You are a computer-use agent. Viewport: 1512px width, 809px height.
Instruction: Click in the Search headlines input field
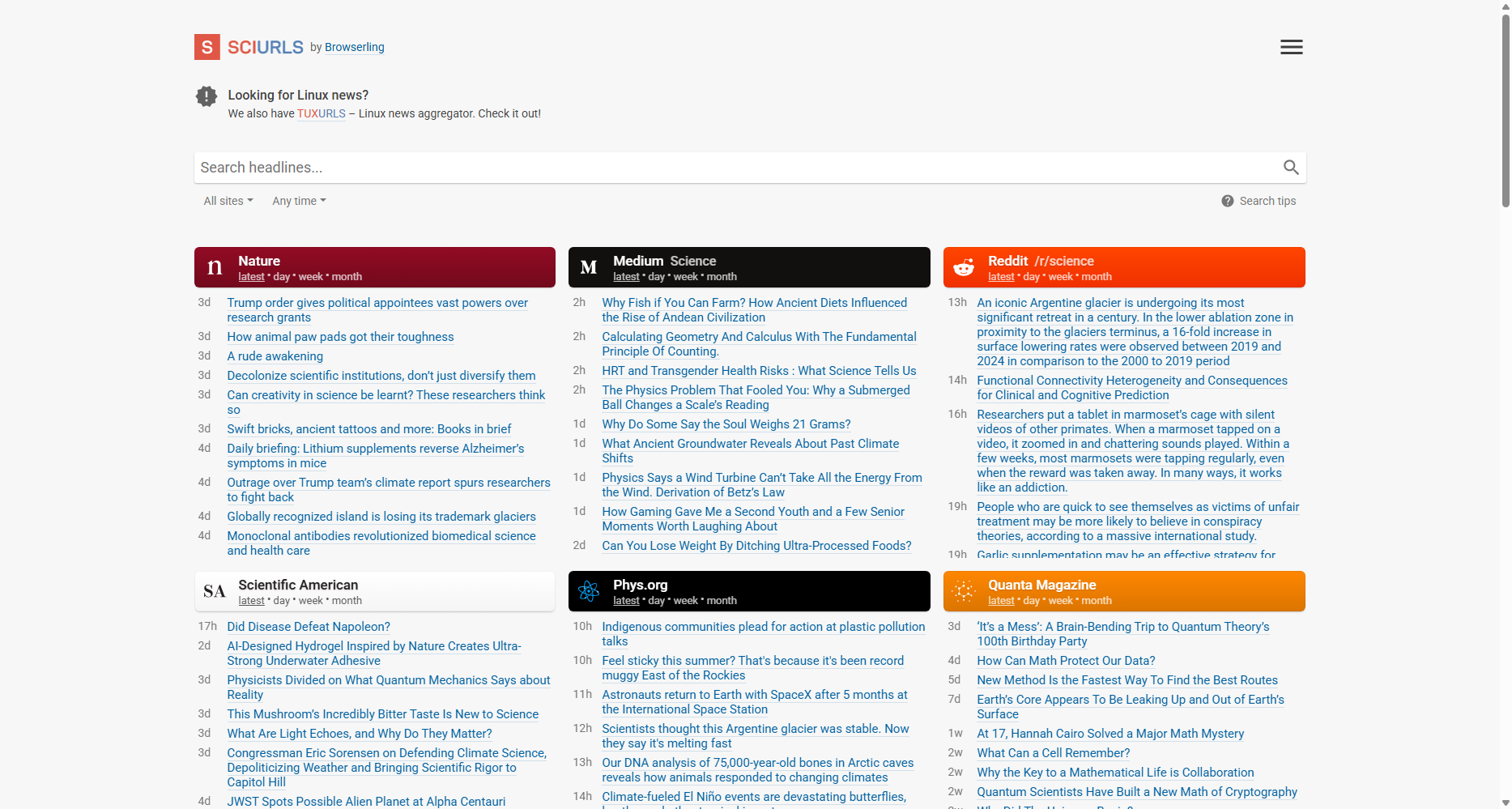point(735,168)
